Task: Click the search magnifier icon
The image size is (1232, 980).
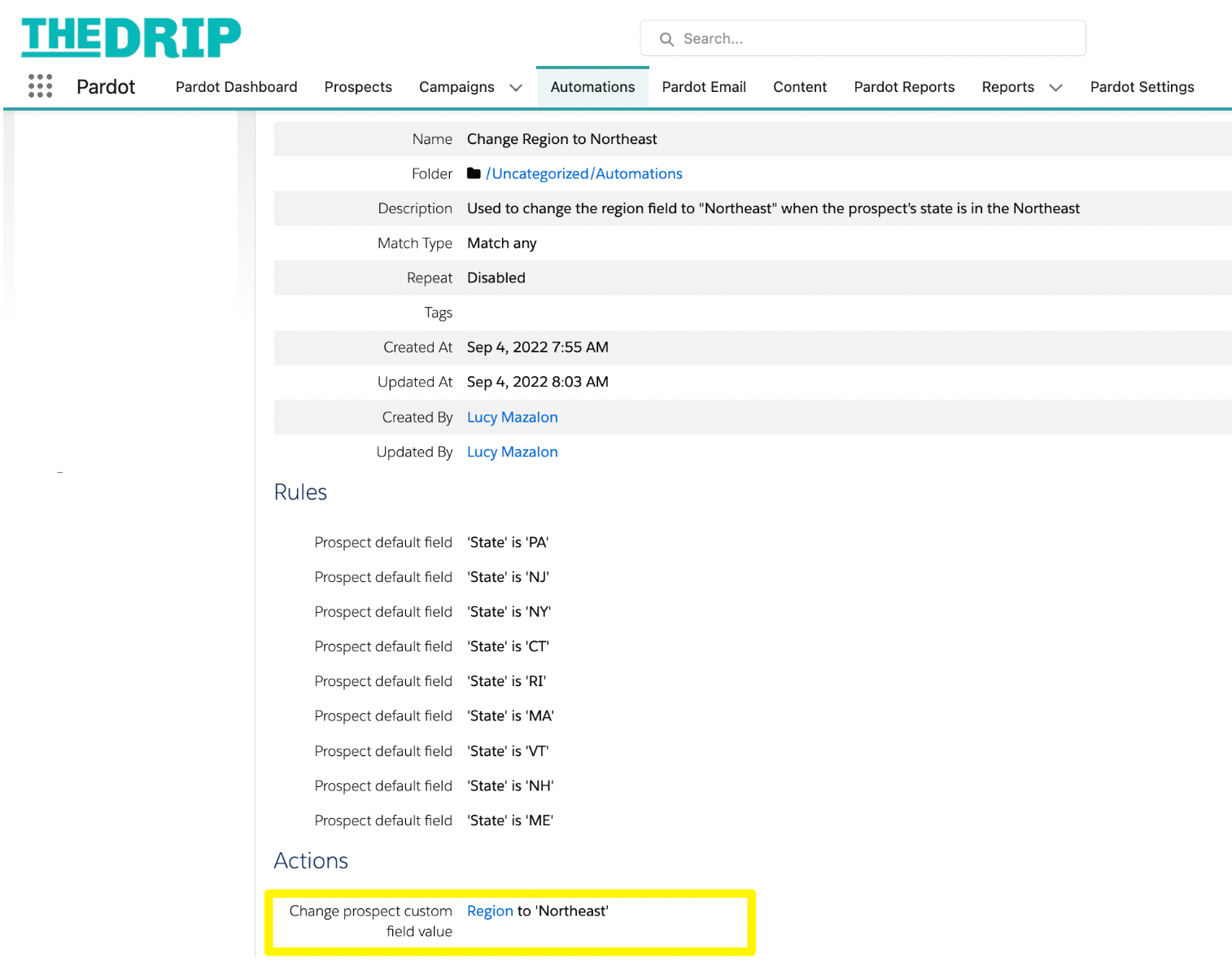Action: (666, 39)
